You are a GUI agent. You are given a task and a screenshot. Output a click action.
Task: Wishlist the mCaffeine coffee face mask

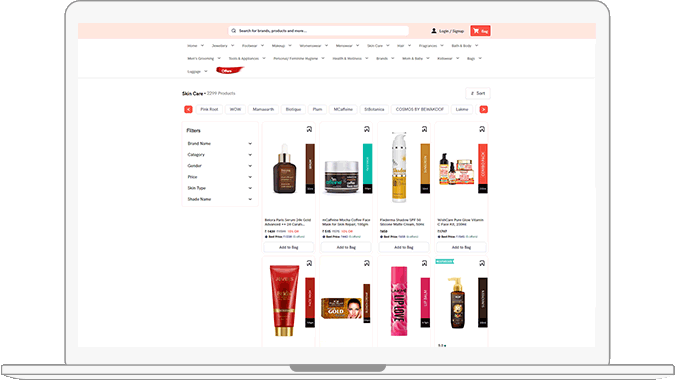[367, 129]
